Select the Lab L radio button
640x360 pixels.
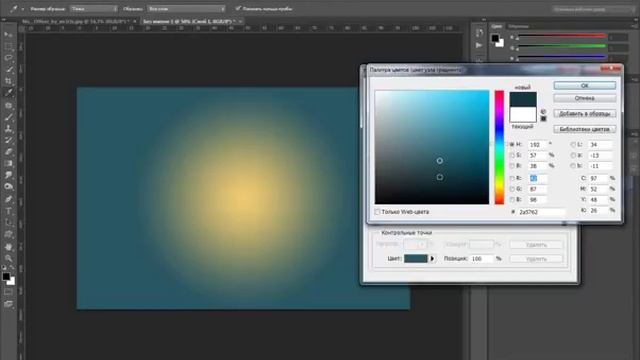pyautogui.click(x=573, y=144)
